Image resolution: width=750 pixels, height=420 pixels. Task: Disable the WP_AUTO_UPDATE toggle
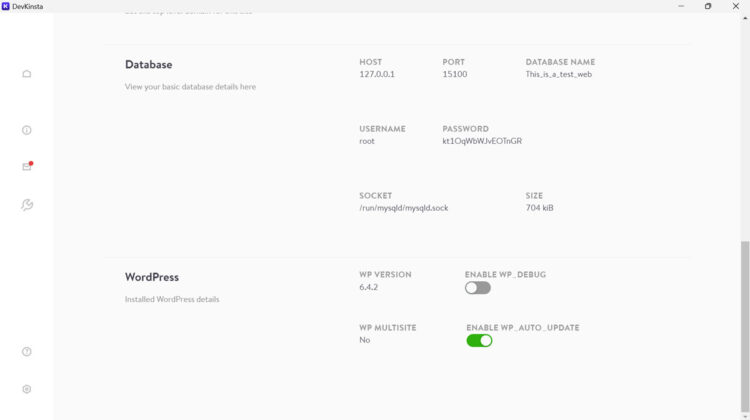point(479,341)
